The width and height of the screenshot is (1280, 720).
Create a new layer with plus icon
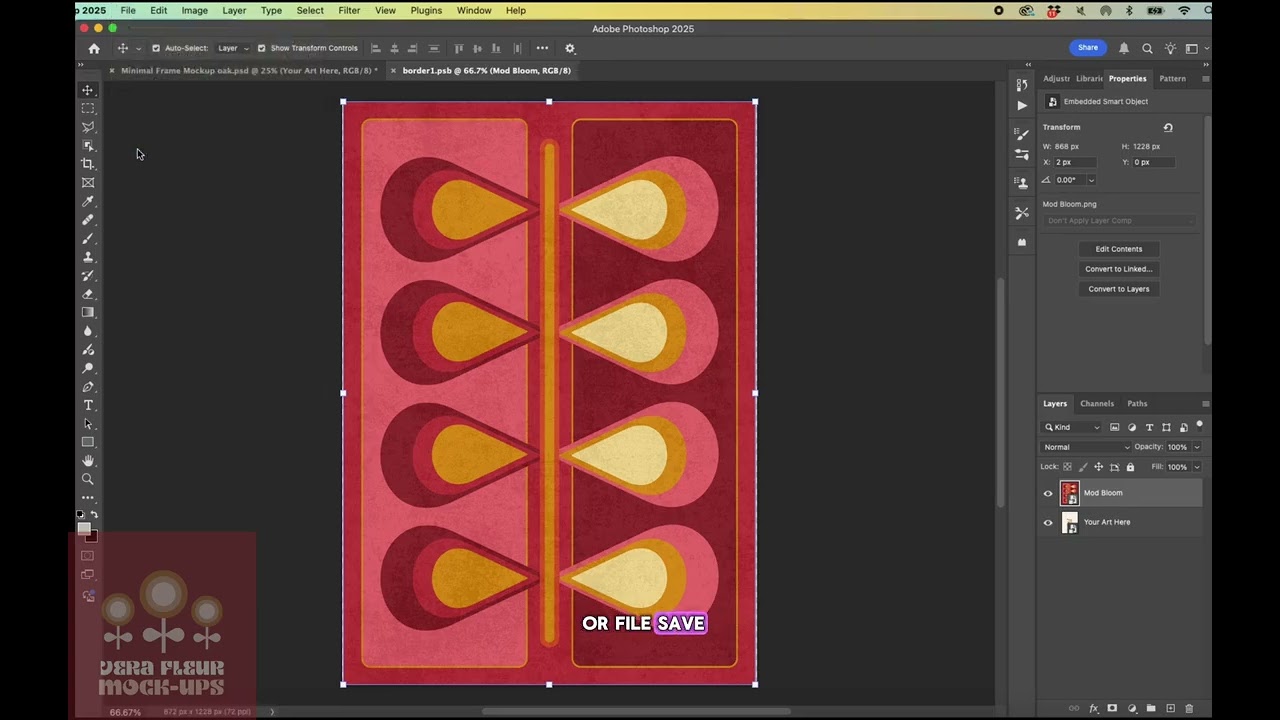(1170, 708)
